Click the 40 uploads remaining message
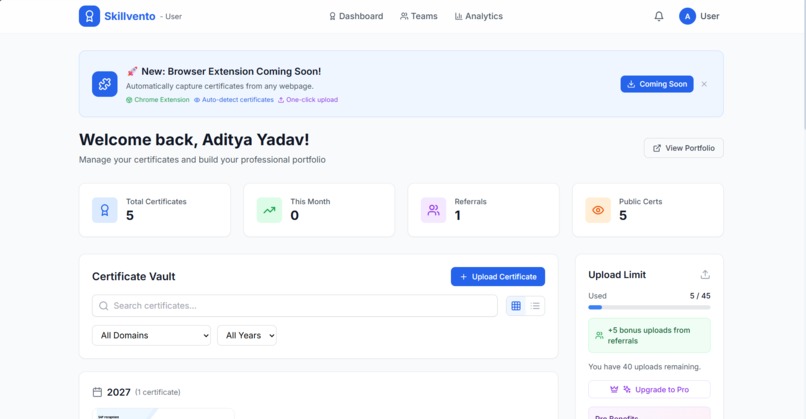 click(x=645, y=367)
